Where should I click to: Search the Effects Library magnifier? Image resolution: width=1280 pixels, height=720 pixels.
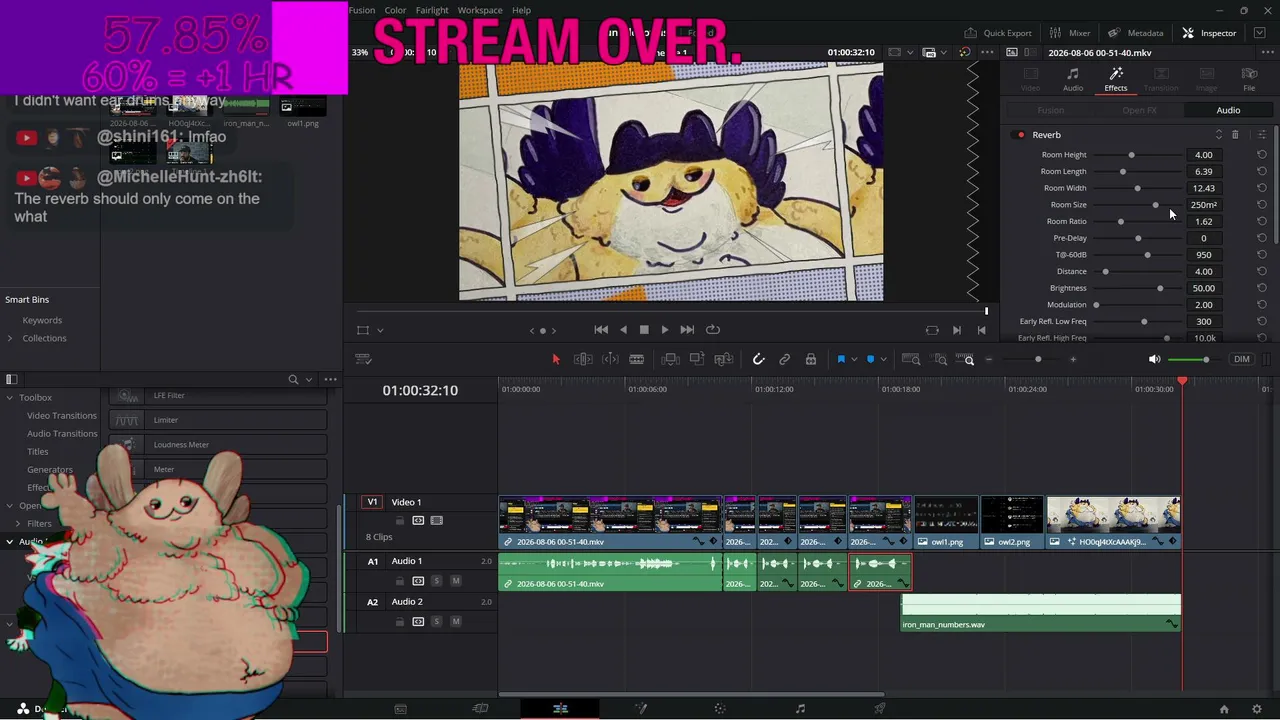point(293,379)
